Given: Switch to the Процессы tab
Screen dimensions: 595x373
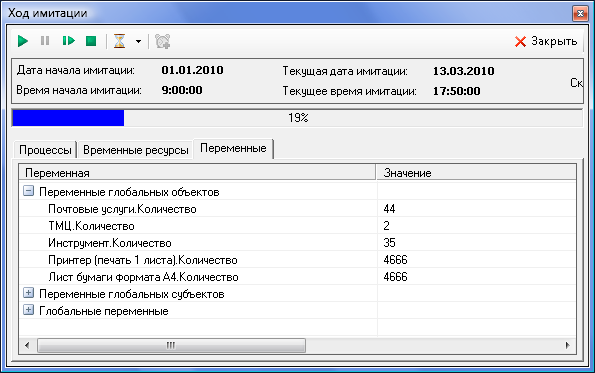Looking at the screenshot, I should (x=45, y=150).
